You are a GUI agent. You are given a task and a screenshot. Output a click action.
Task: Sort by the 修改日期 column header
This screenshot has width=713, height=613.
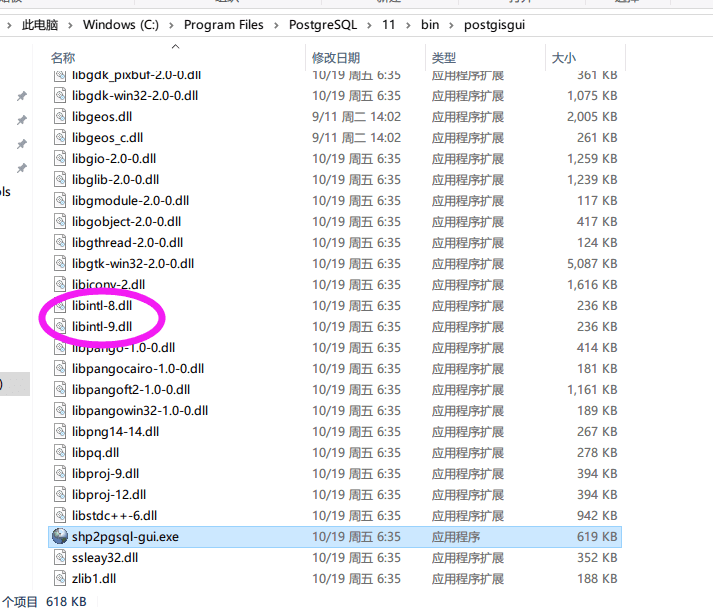(x=335, y=58)
